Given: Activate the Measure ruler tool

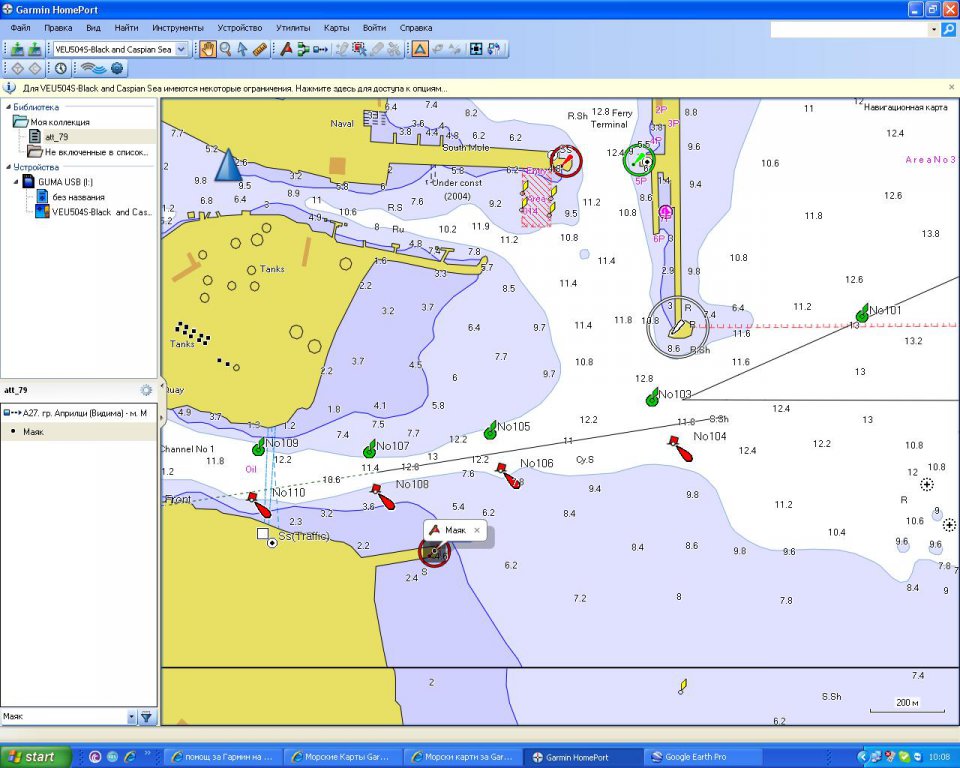Looking at the screenshot, I should pyautogui.click(x=259, y=49).
